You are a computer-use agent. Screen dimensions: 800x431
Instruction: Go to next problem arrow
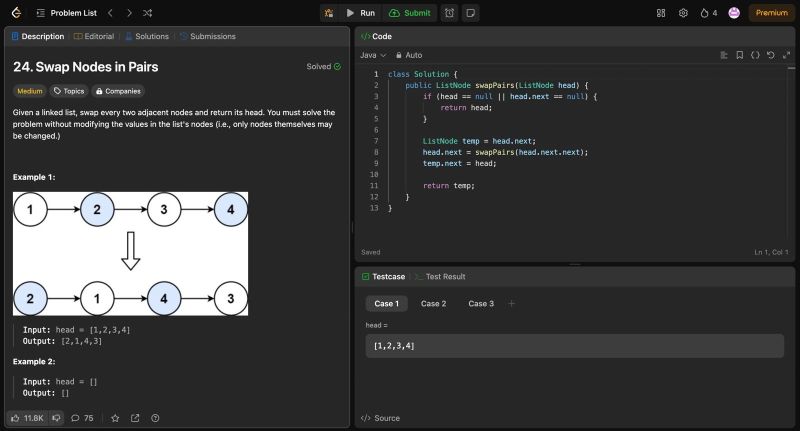[x=128, y=13]
